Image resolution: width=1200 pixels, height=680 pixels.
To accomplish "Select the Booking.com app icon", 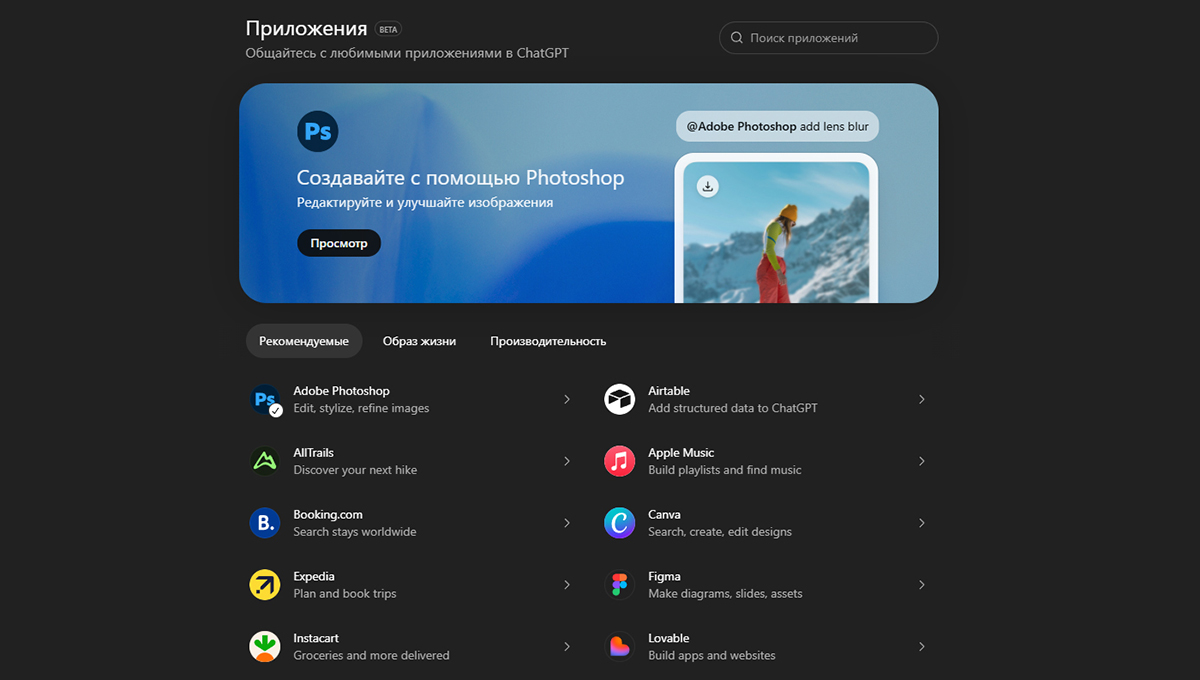I will [265, 523].
